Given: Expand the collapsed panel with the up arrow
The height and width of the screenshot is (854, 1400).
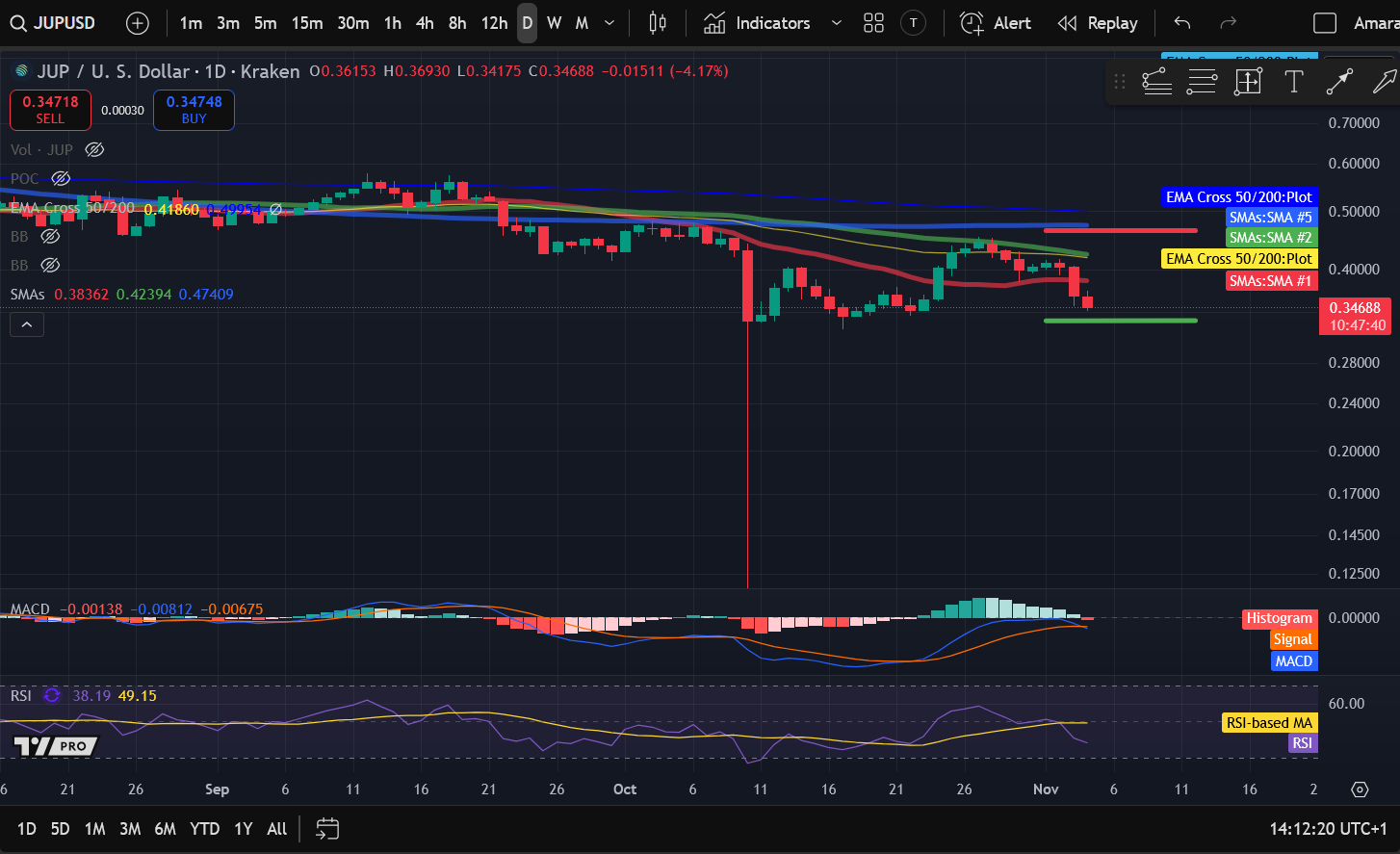Looking at the screenshot, I should 26,323.
